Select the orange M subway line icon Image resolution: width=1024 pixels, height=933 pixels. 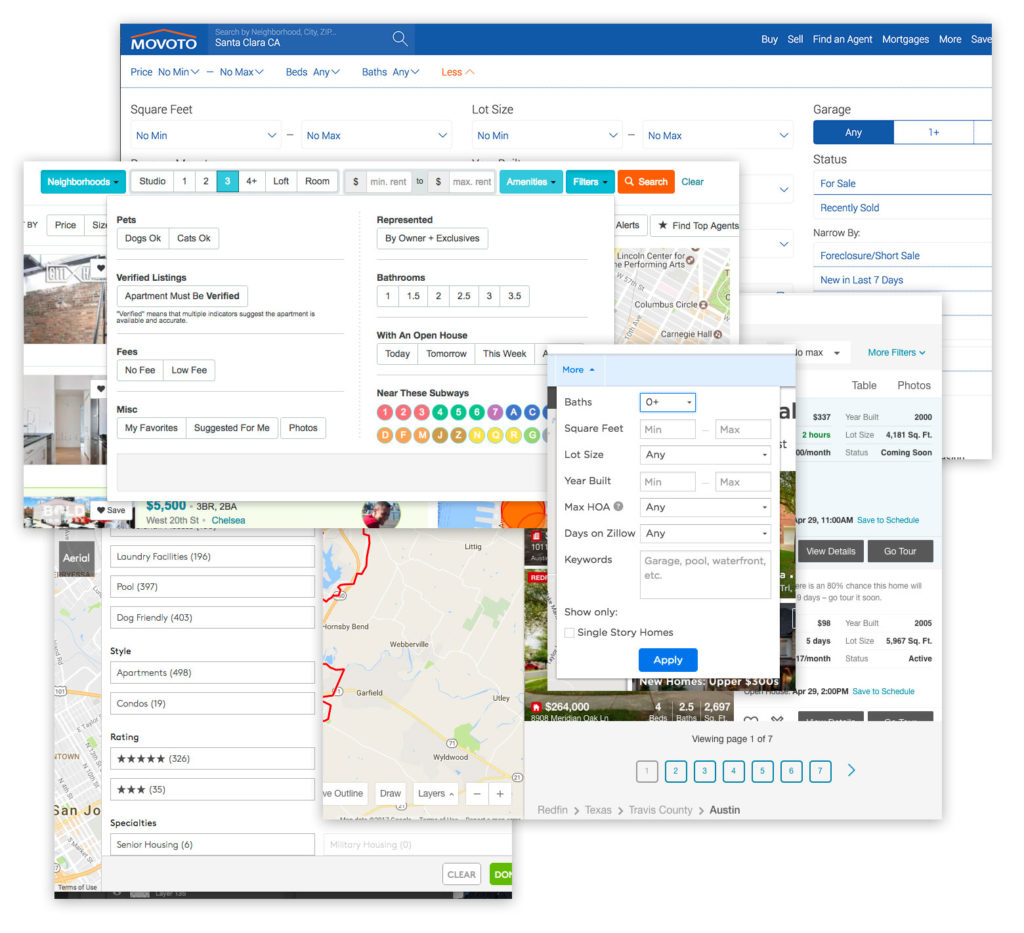[x=421, y=435]
